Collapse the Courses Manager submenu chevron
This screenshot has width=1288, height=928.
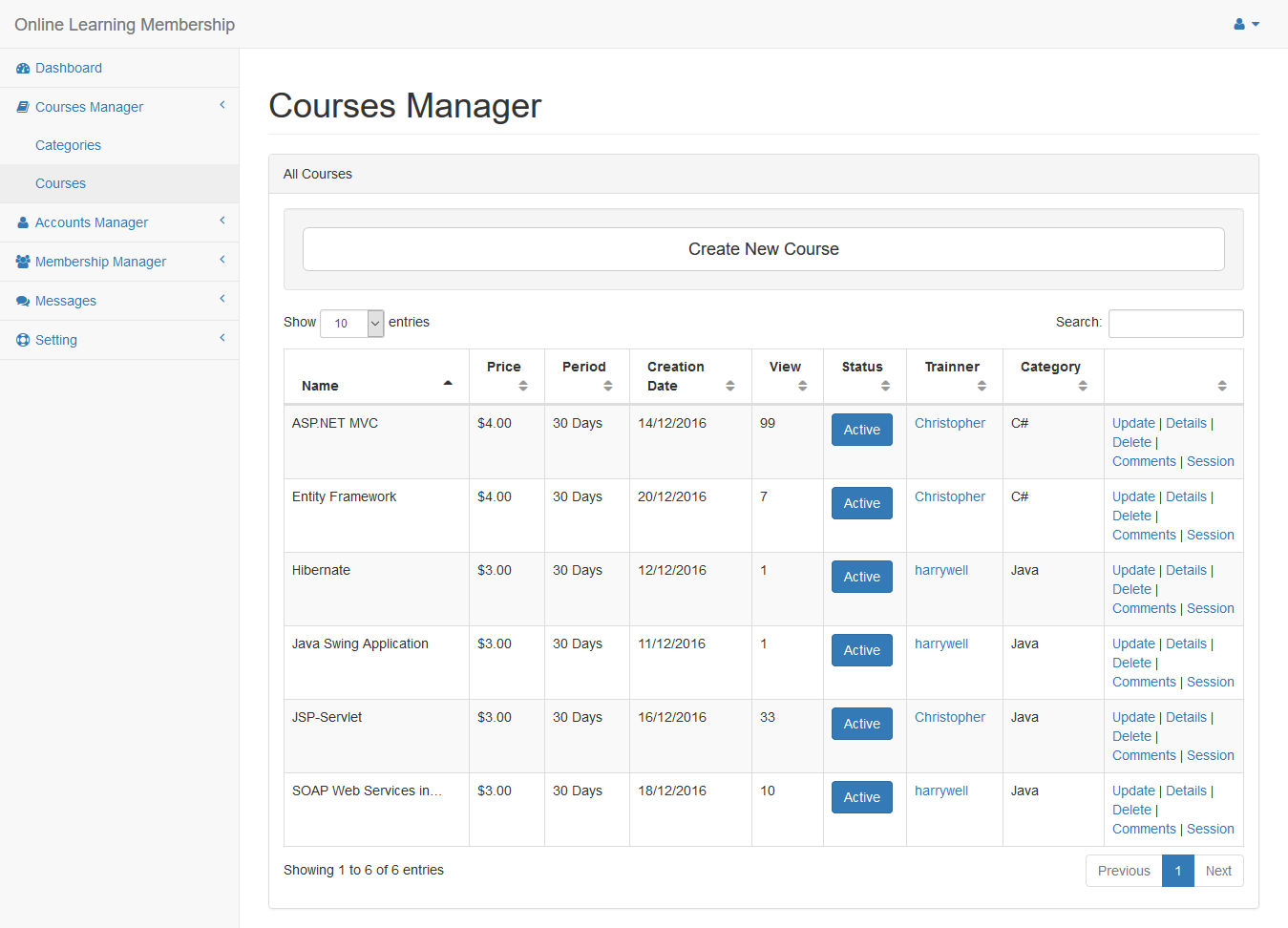click(x=222, y=105)
